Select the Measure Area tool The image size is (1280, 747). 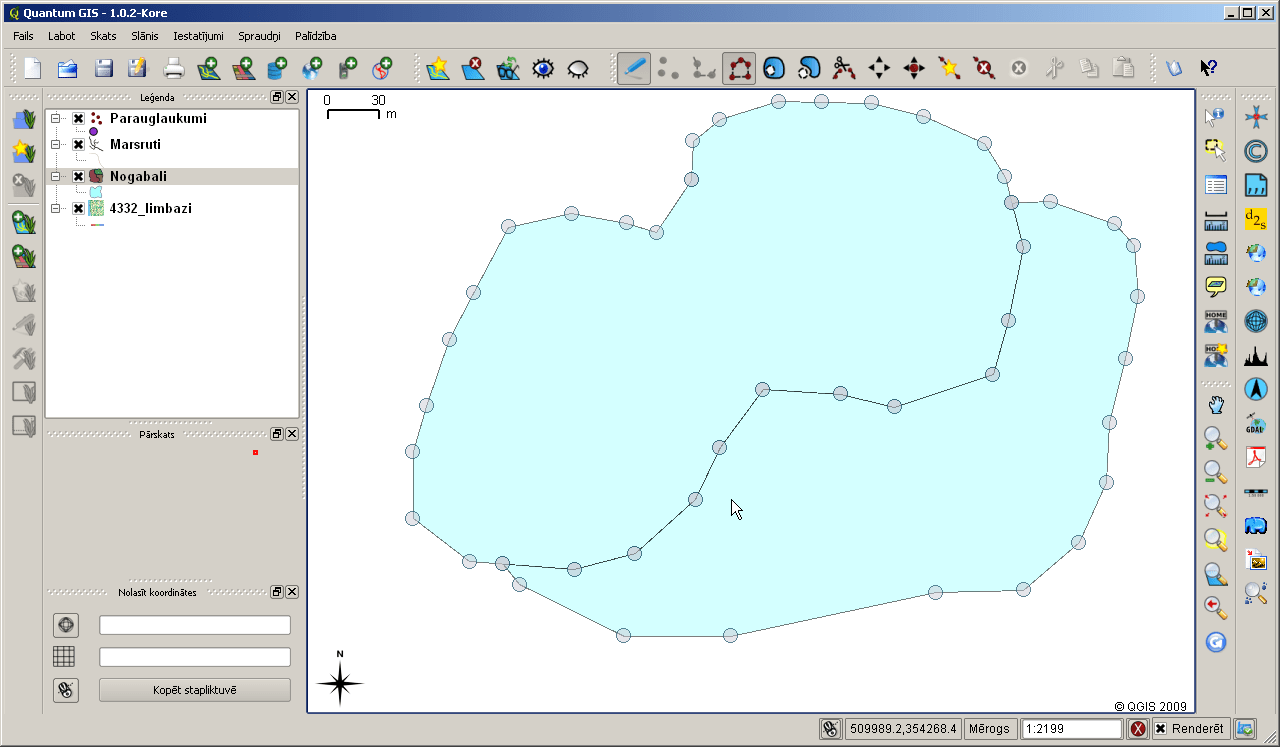point(1215,254)
